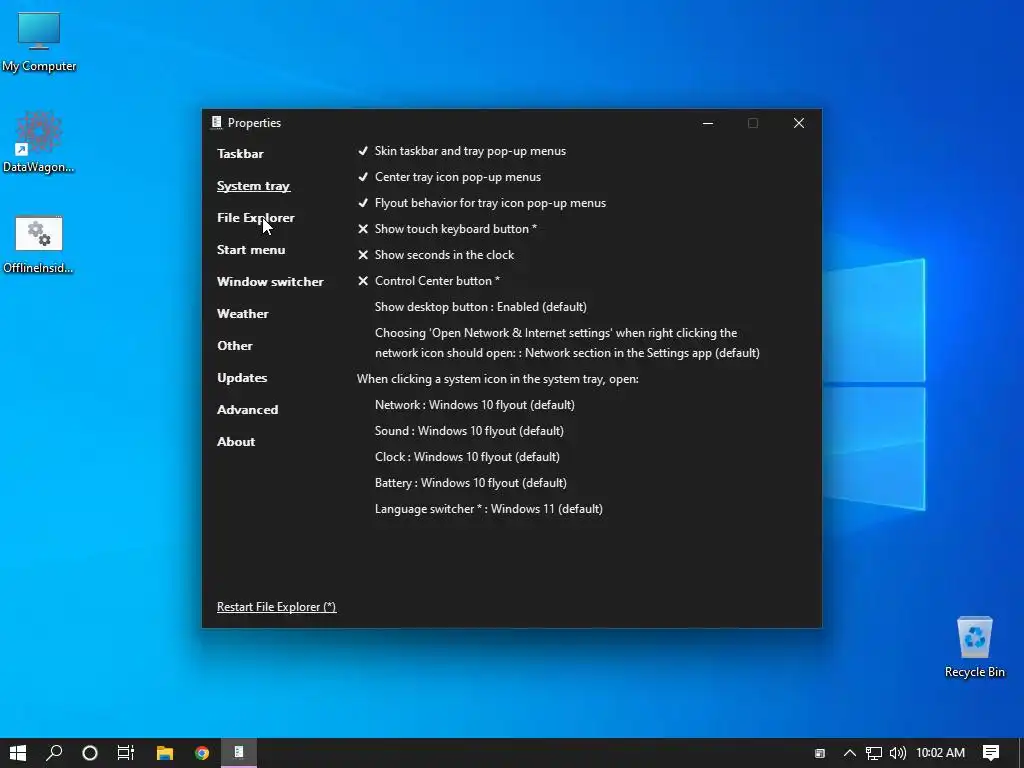Go to the Start menu section
The width and height of the screenshot is (1024, 768).
point(251,250)
